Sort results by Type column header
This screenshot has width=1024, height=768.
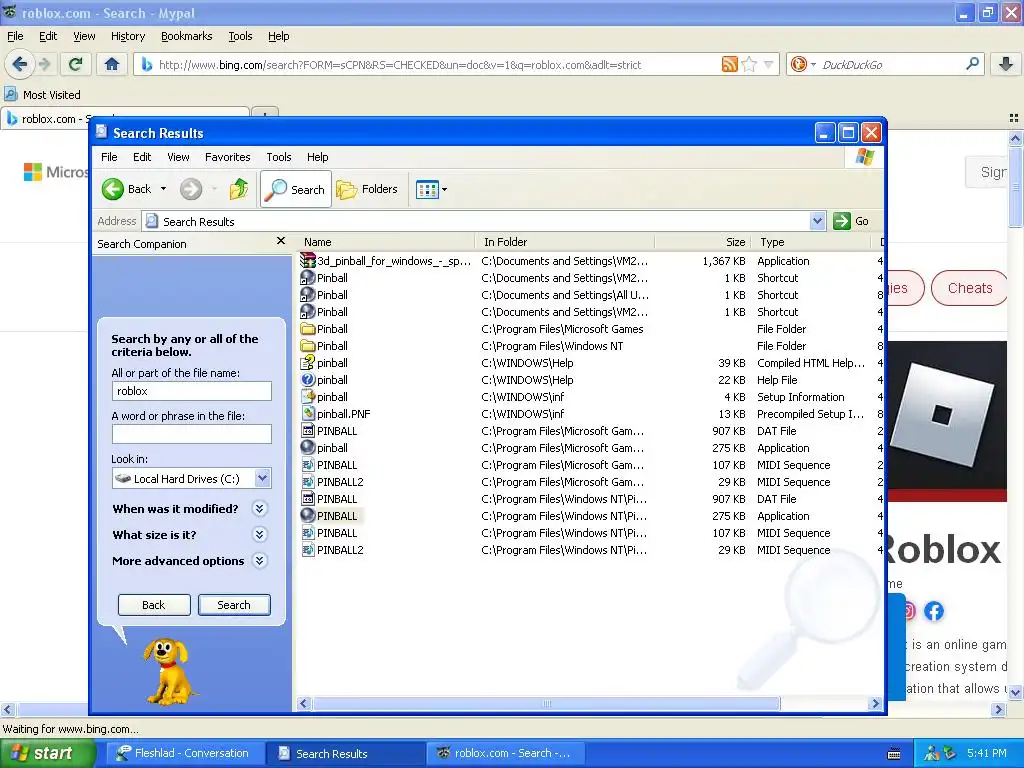coord(811,242)
